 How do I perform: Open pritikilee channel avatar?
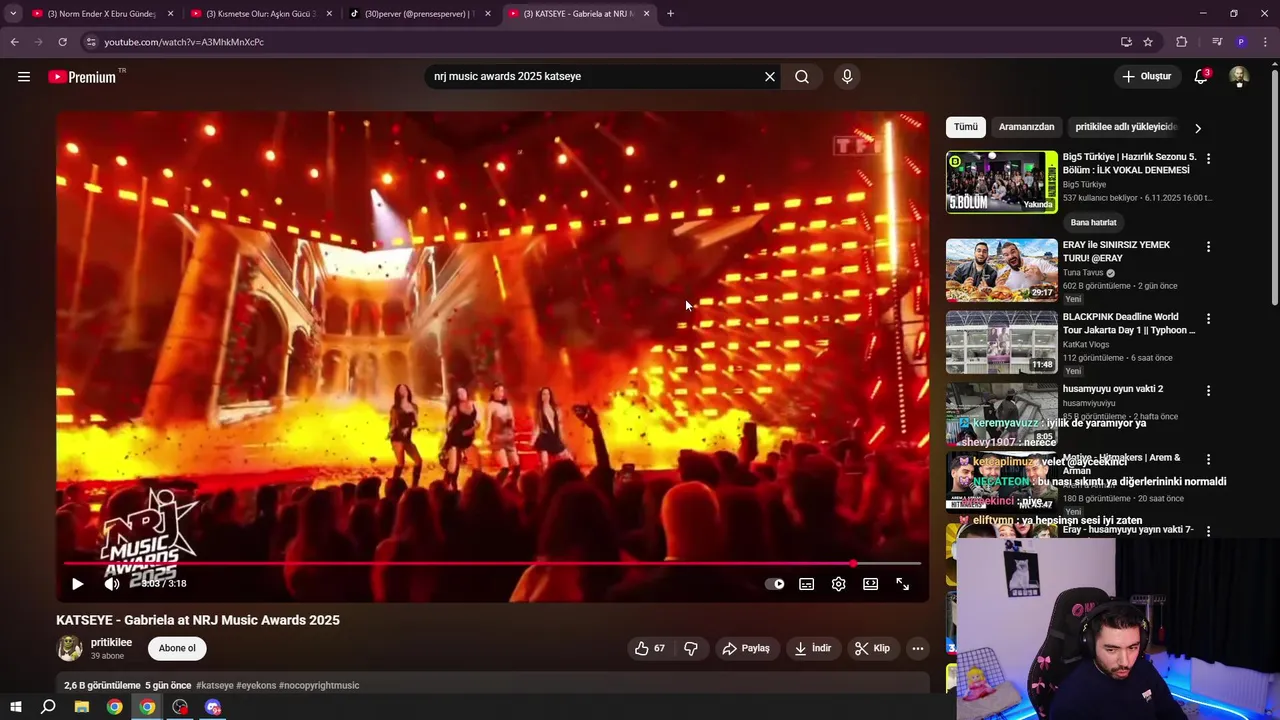pos(70,648)
